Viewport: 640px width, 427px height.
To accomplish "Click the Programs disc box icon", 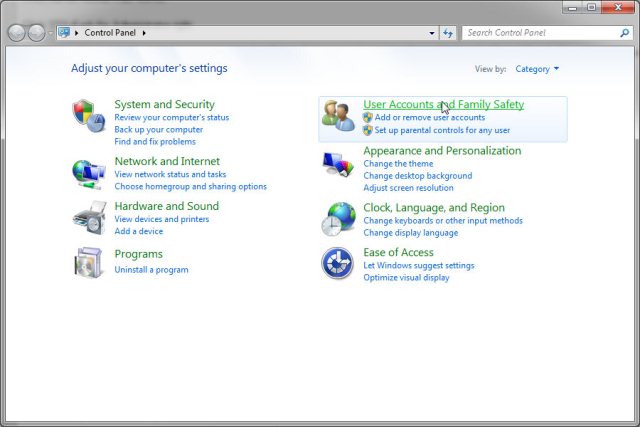I will coord(88,263).
